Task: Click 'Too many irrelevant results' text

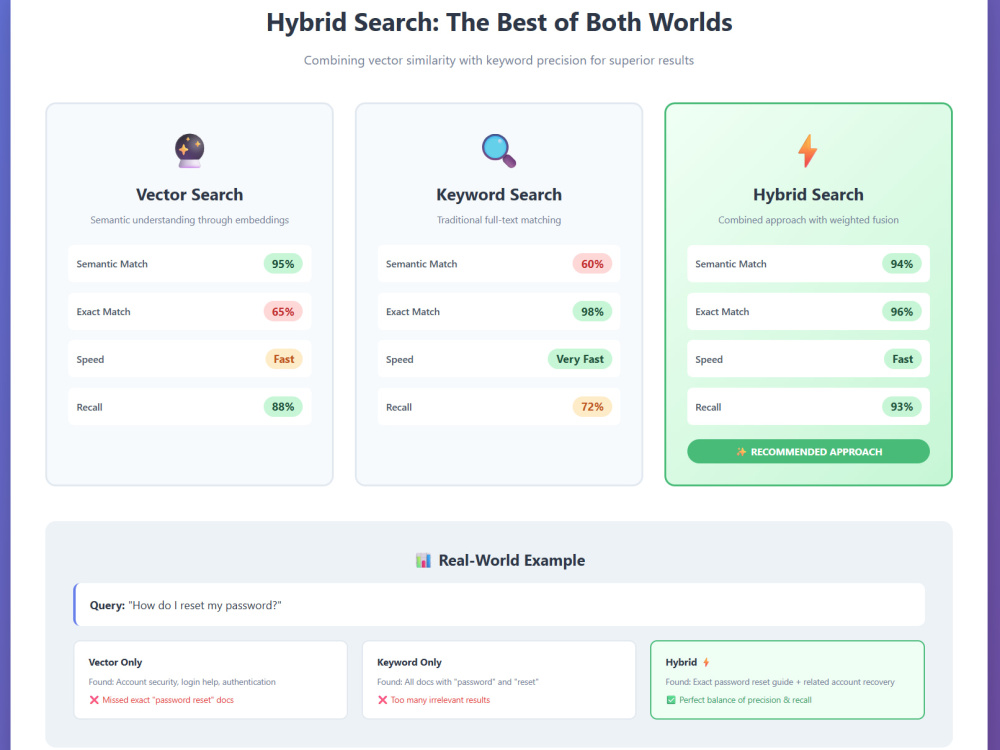Action: (441, 700)
